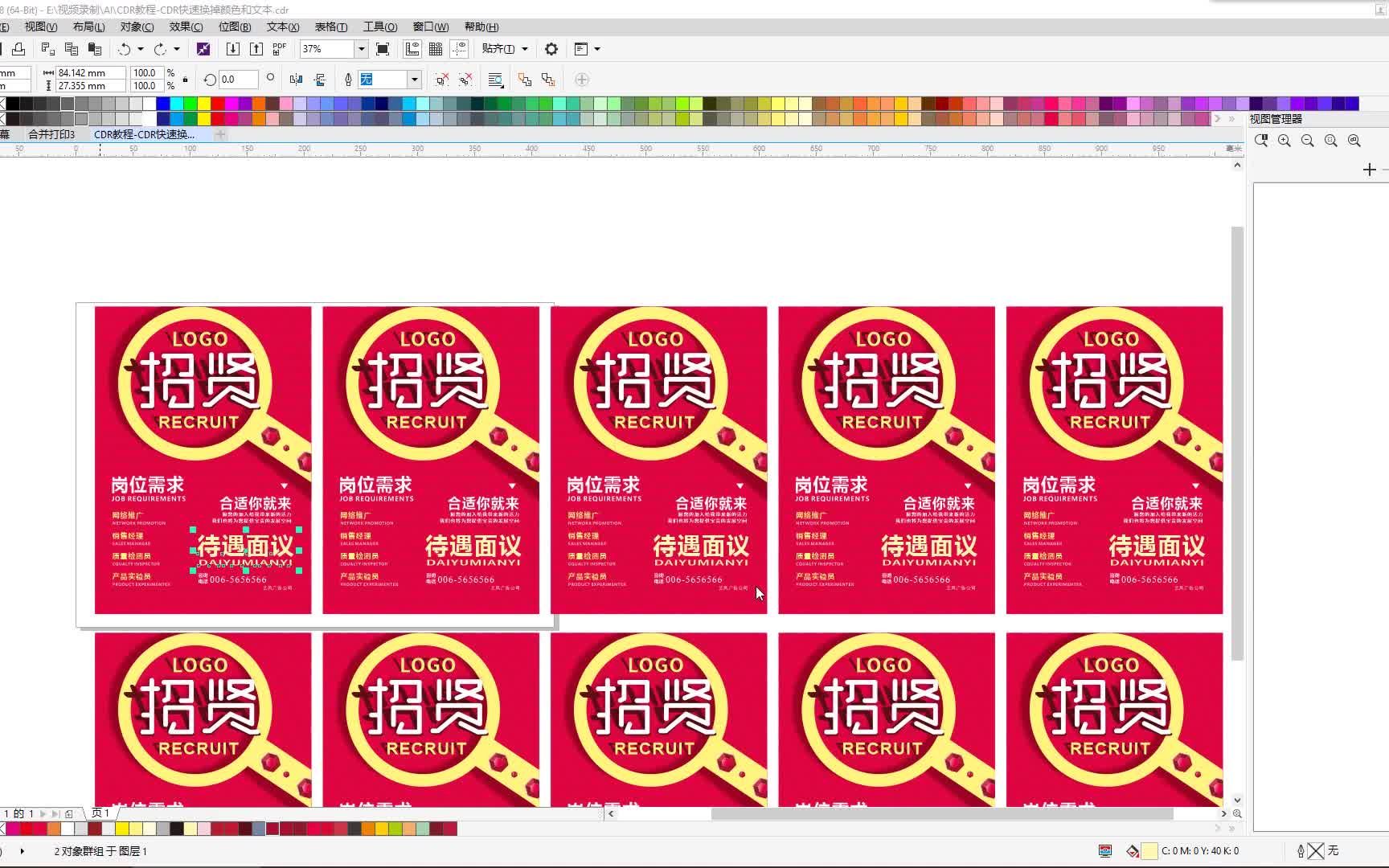Image resolution: width=1389 pixels, height=868 pixels.
Task: Click the Import icon
Action: [x=232, y=49]
